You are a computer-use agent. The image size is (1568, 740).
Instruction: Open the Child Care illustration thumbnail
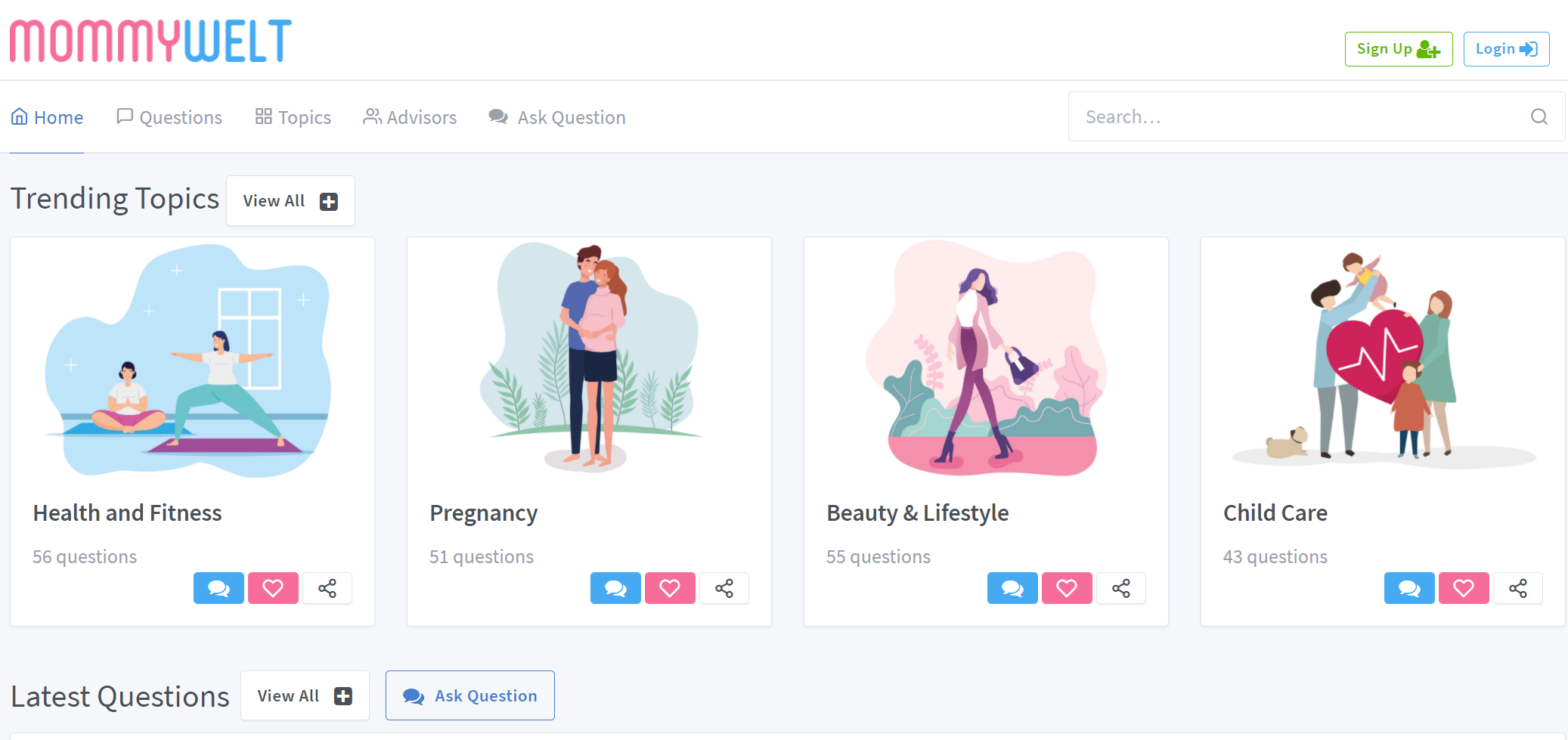click(1383, 359)
